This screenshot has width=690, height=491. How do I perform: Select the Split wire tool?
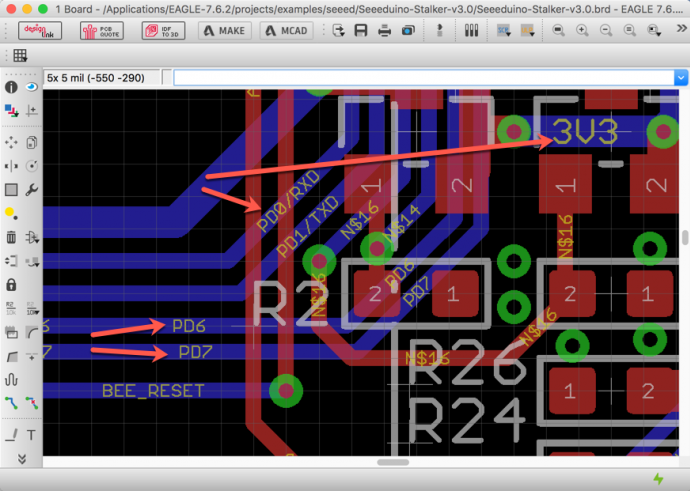coord(11,356)
